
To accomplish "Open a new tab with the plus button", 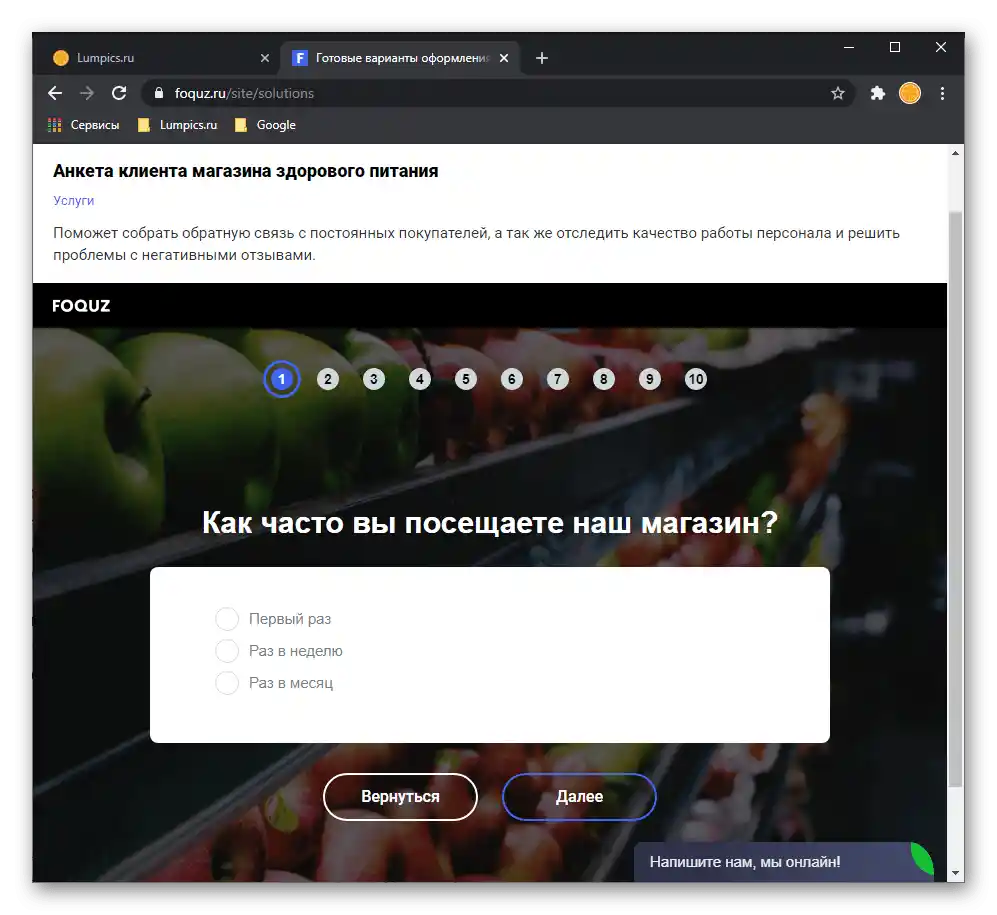I will (542, 58).
